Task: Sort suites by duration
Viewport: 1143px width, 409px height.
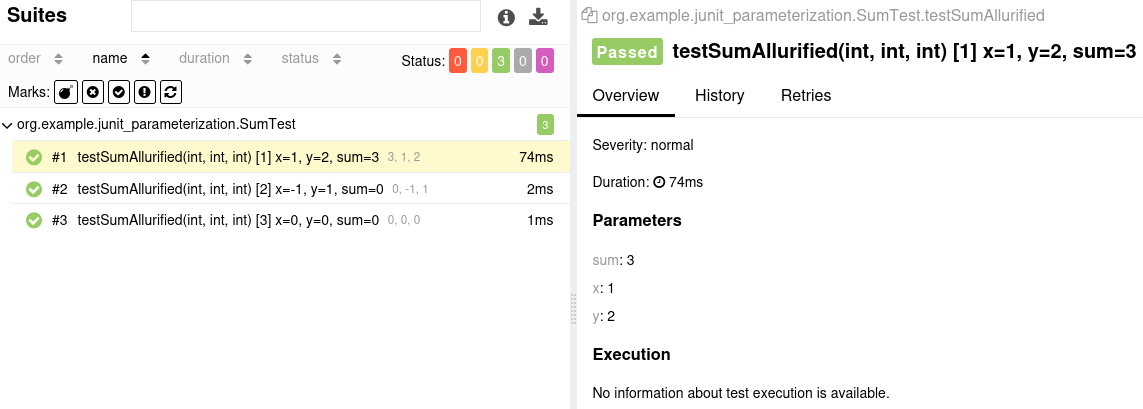Action: click(216, 58)
